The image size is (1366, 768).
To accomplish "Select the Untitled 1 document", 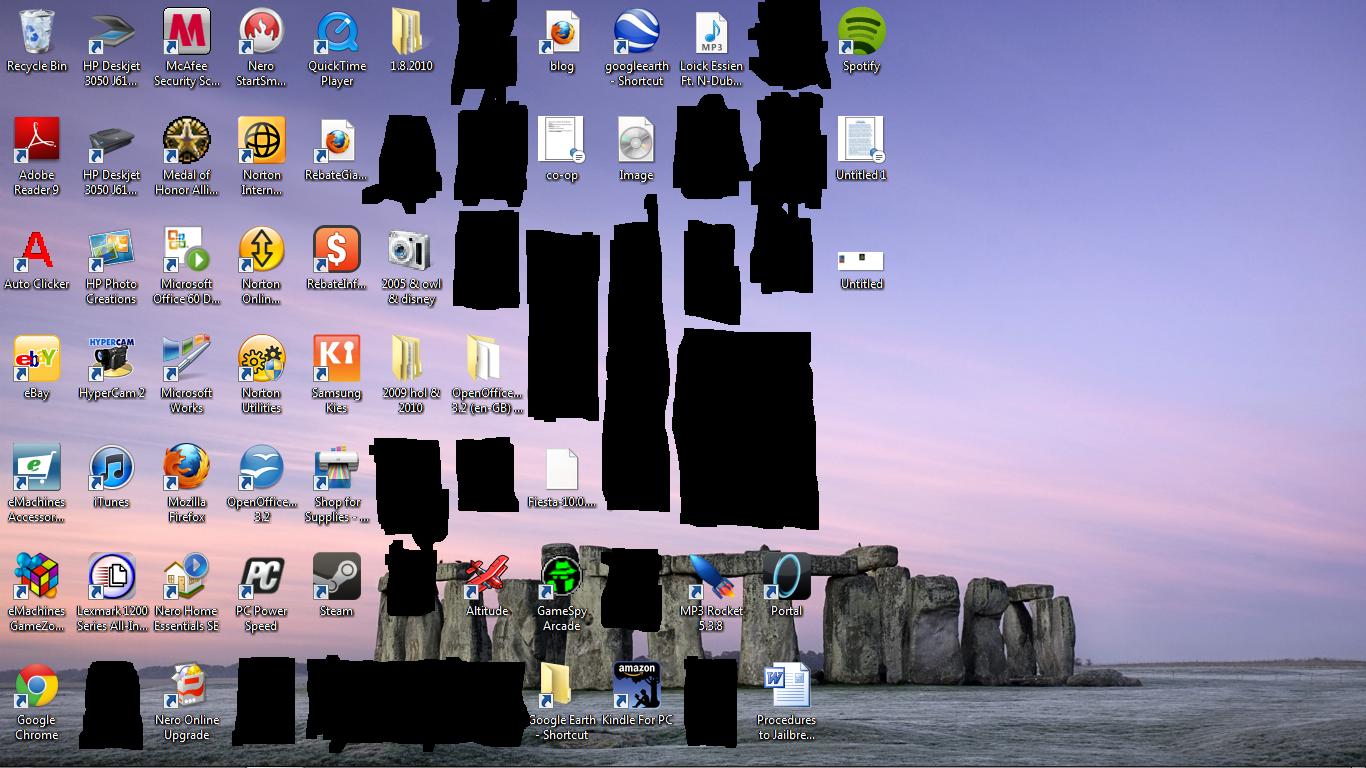I will point(861,141).
